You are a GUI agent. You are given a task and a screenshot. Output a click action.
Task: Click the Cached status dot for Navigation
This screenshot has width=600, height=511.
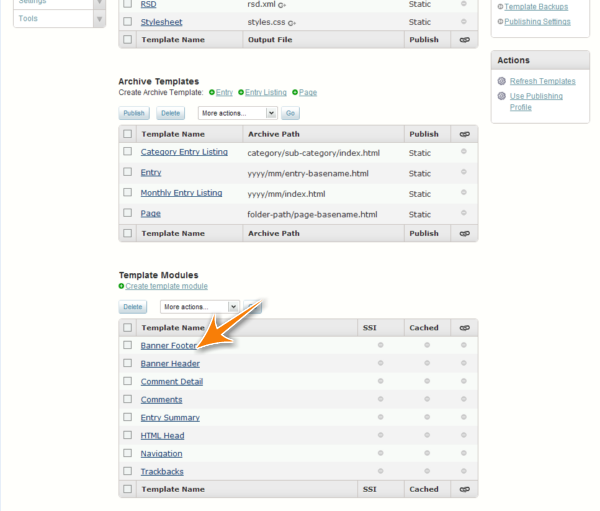point(427,453)
